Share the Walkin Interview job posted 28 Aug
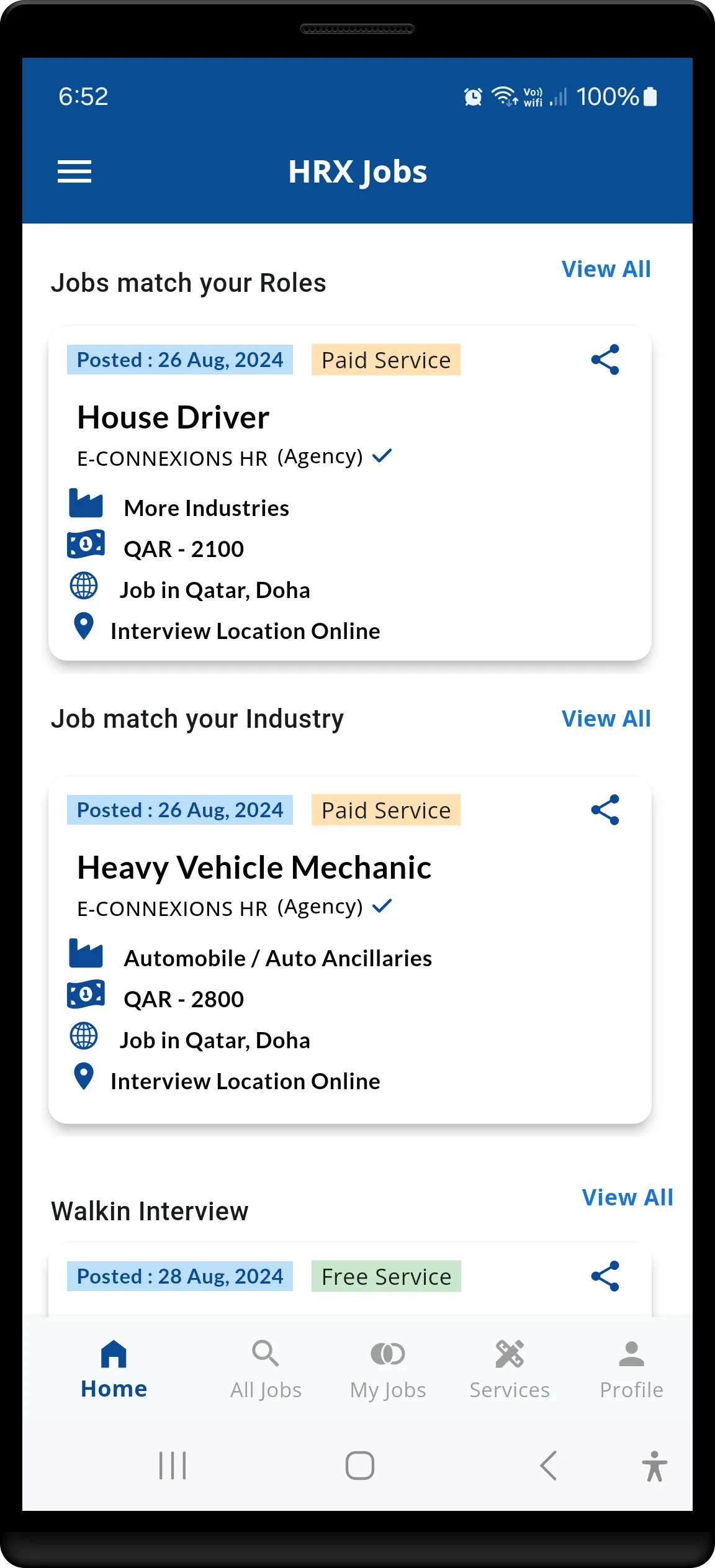The image size is (715, 1568). pyautogui.click(x=605, y=1276)
